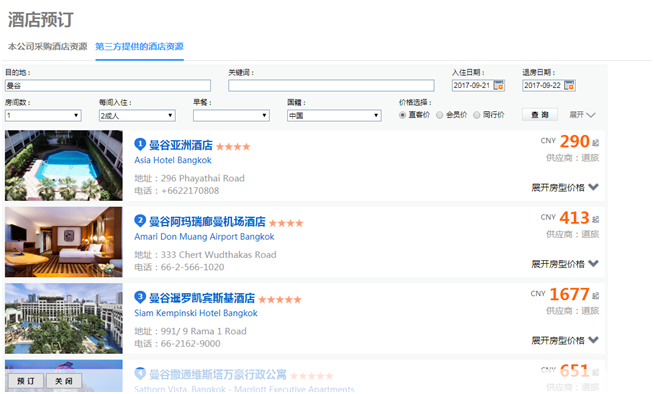Click the star rating of Amari Don Muang hotel
This screenshot has height=394, width=654.
[286, 223]
